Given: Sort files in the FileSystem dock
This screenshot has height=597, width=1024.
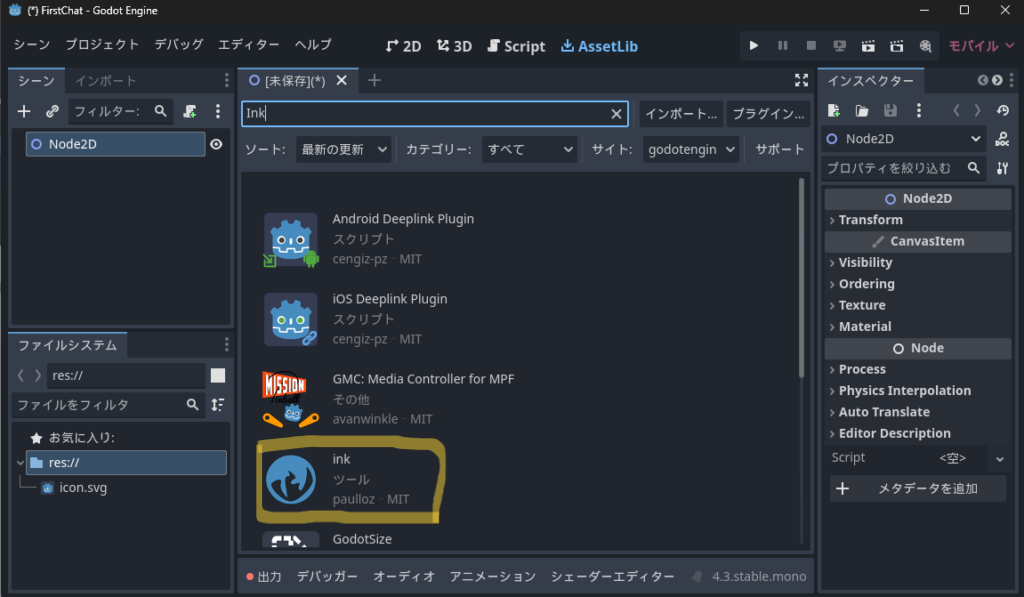Looking at the screenshot, I should [x=218, y=405].
